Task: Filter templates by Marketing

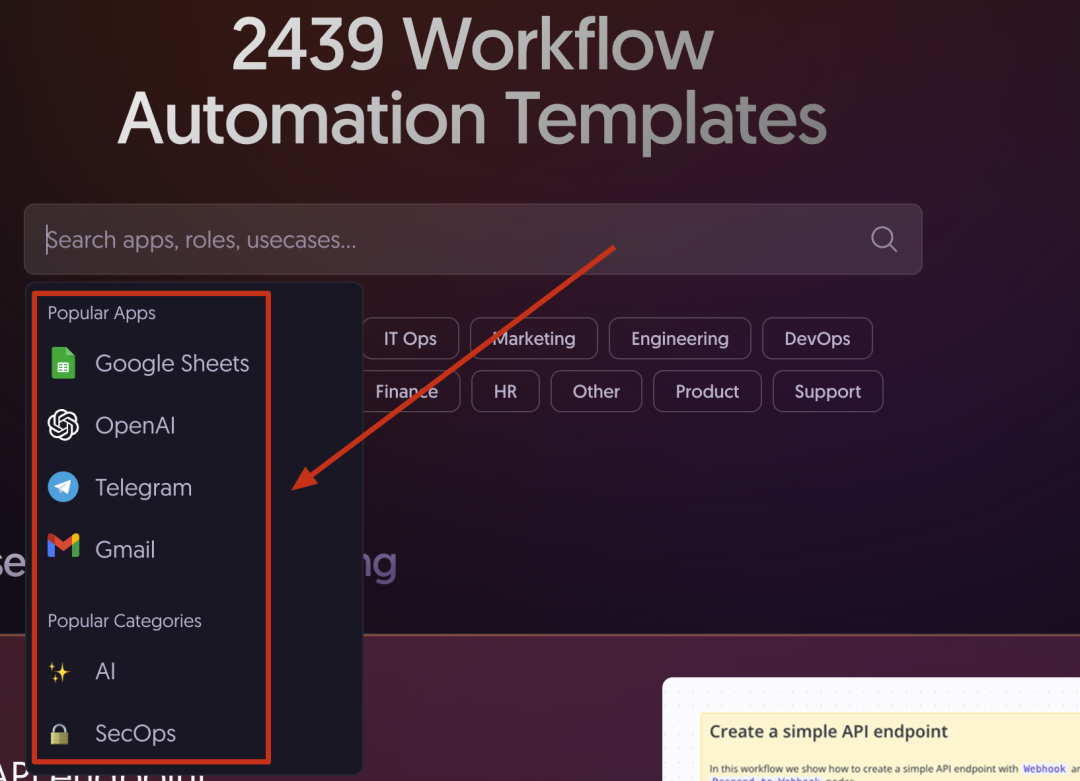Action: [534, 338]
